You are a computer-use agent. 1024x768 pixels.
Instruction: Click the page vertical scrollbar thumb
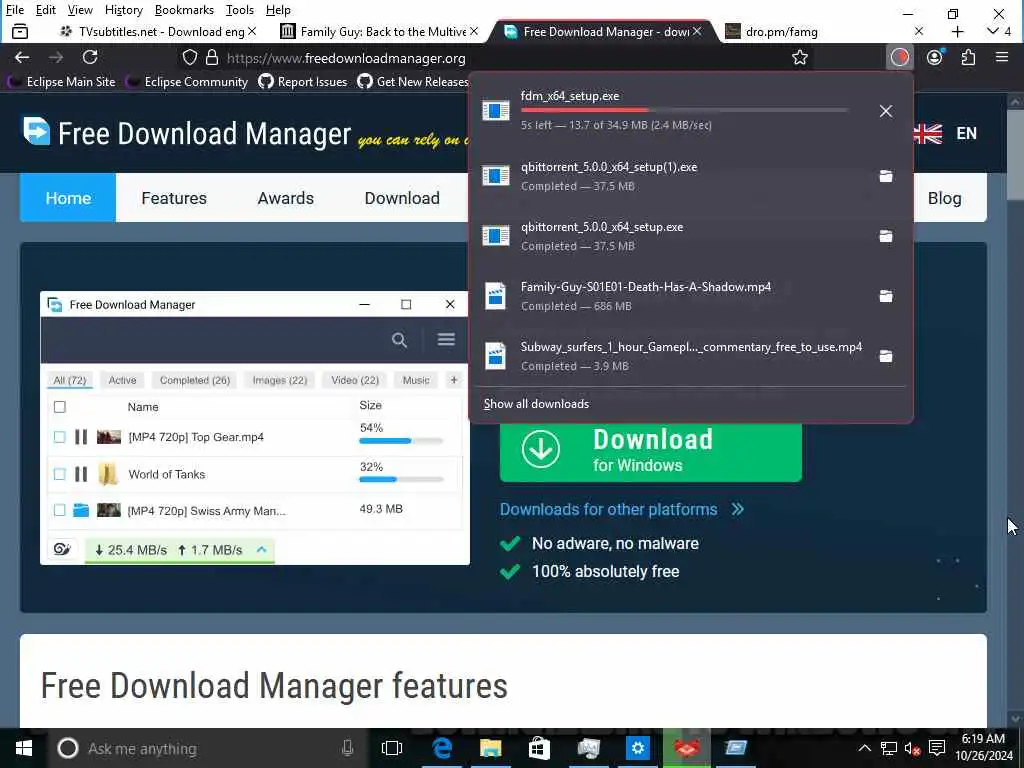click(x=1014, y=155)
